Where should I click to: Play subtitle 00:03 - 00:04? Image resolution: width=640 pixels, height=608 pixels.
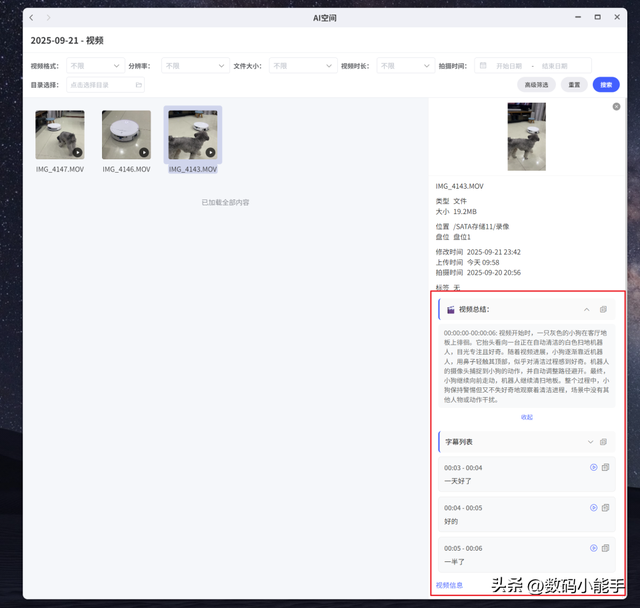click(593, 467)
